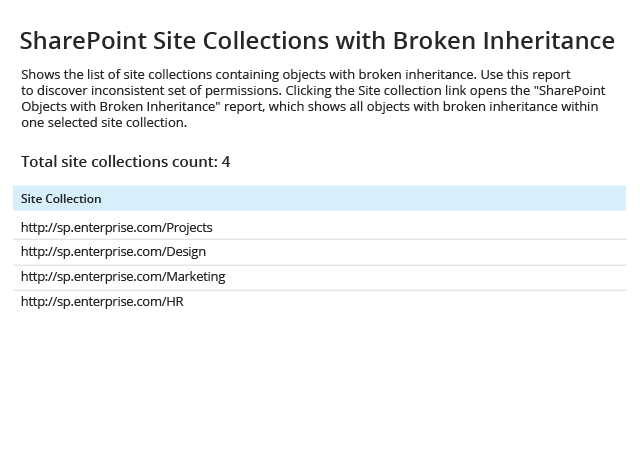Open the Projects site collection link
Screen dimensions: 640x450
117,227
